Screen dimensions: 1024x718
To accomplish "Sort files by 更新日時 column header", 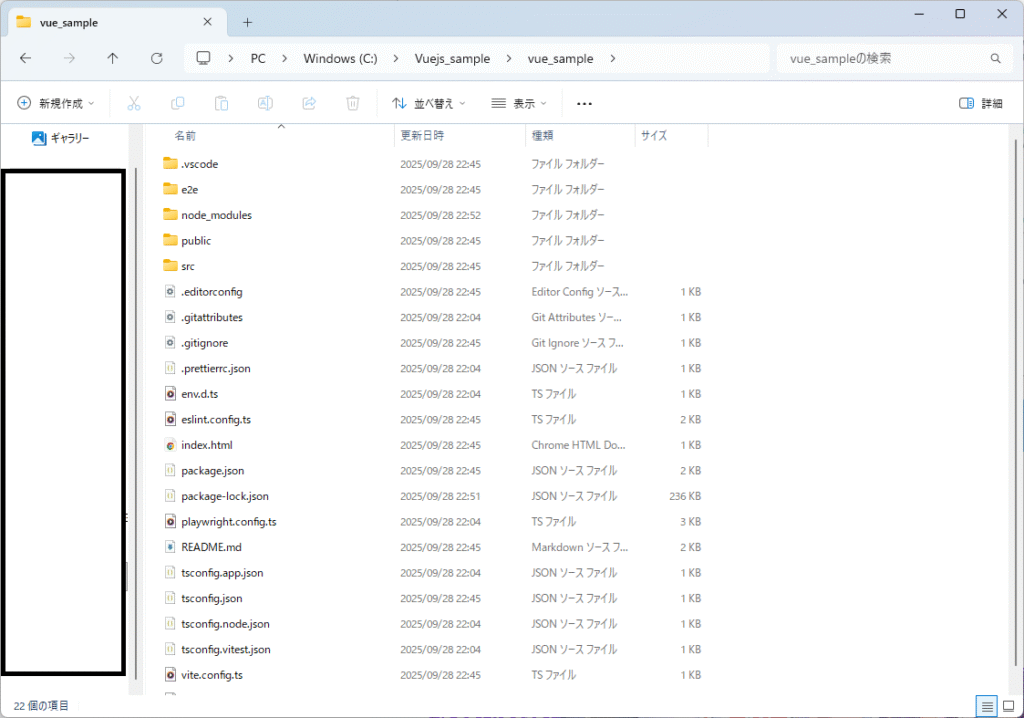I will [423, 135].
